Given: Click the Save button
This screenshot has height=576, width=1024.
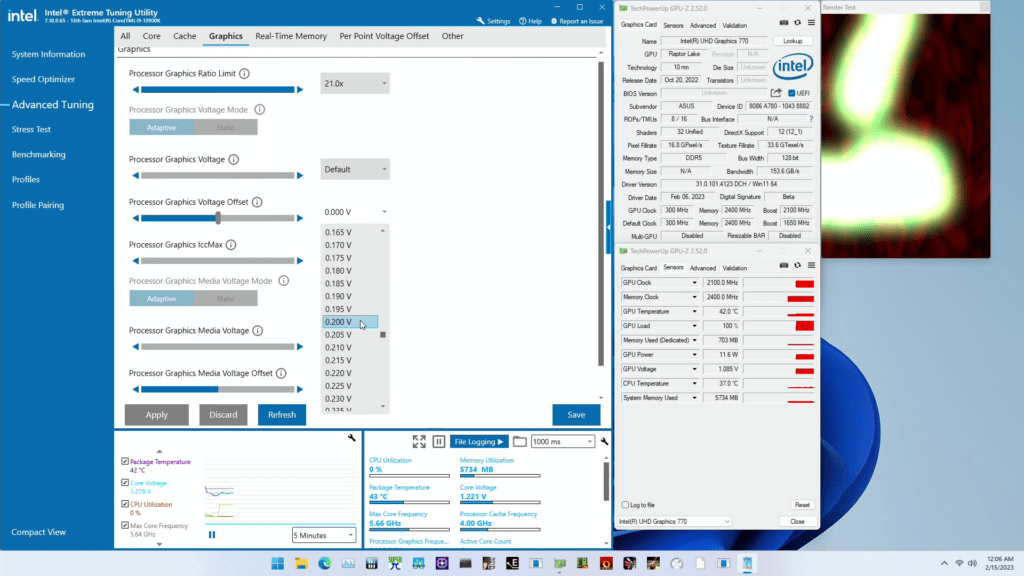Looking at the screenshot, I should click(576, 415).
